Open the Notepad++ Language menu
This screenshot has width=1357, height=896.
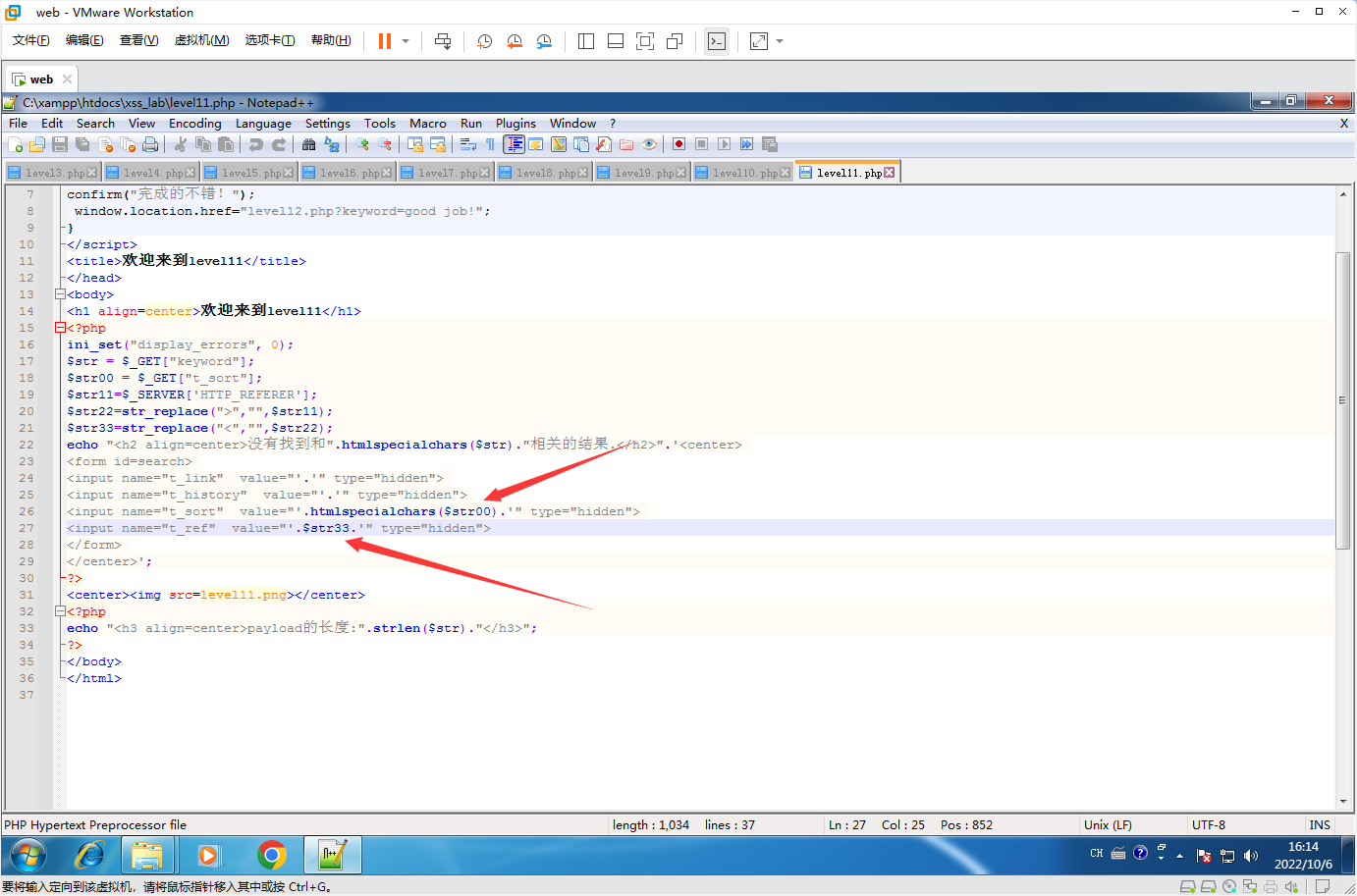(x=263, y=124)
